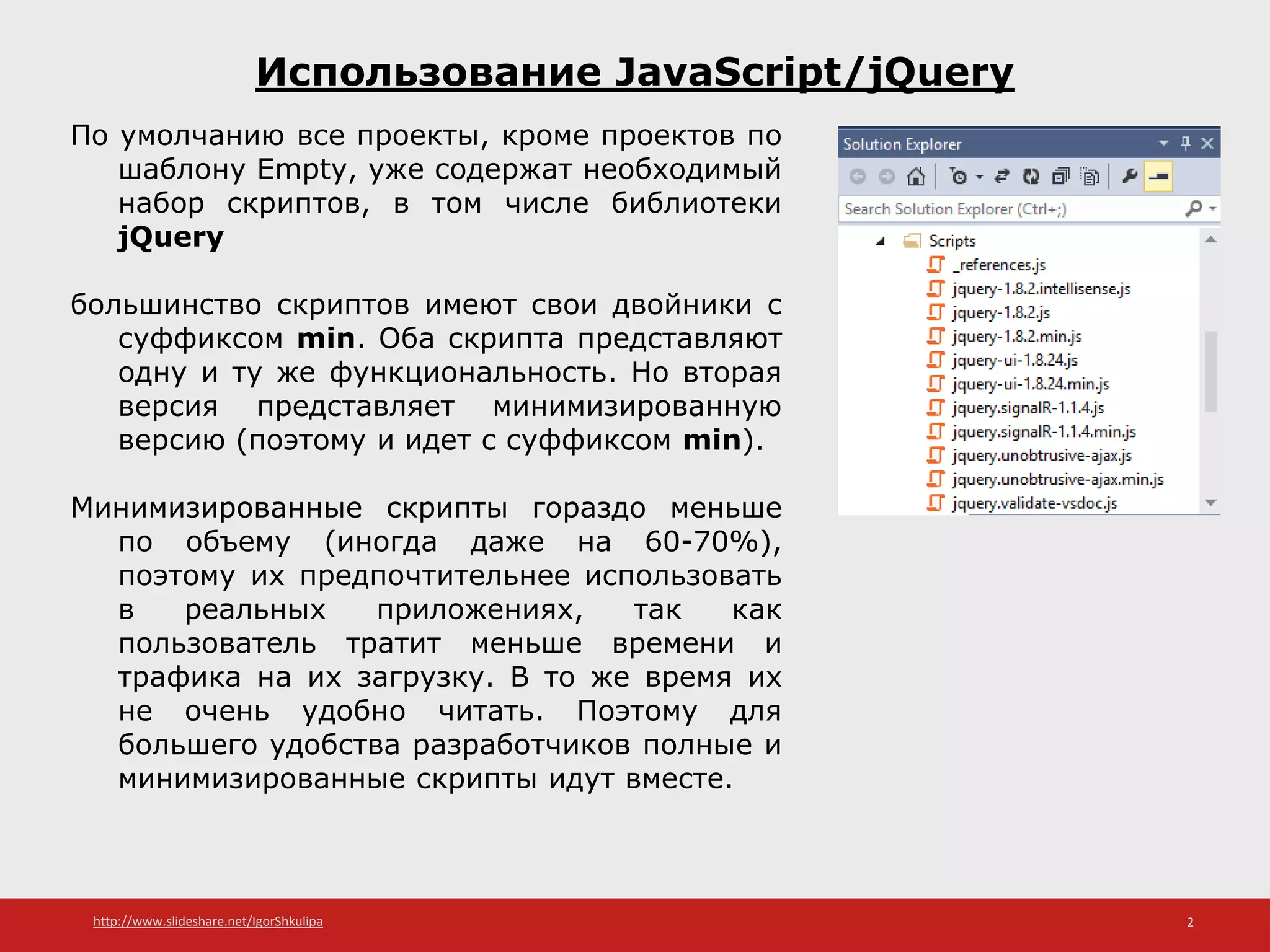
Task: Click the scroll down arrow in file list
Action: tap(1210, 503)
